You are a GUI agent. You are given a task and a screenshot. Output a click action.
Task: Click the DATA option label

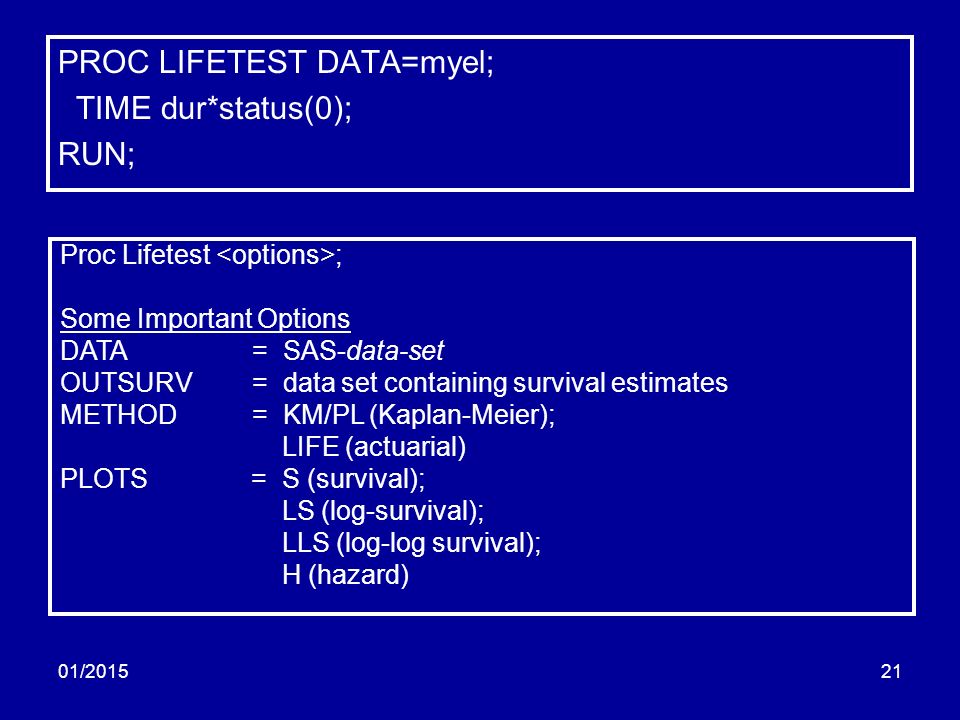click(94, 351)
